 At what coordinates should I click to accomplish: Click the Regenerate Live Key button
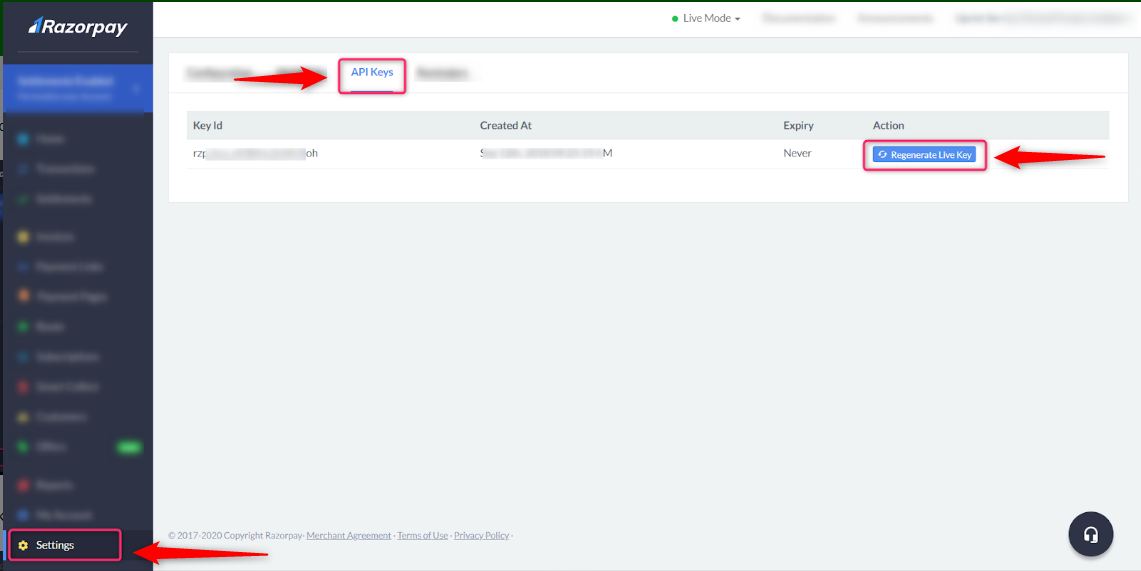pyautogui.click(x=924, y=155)
